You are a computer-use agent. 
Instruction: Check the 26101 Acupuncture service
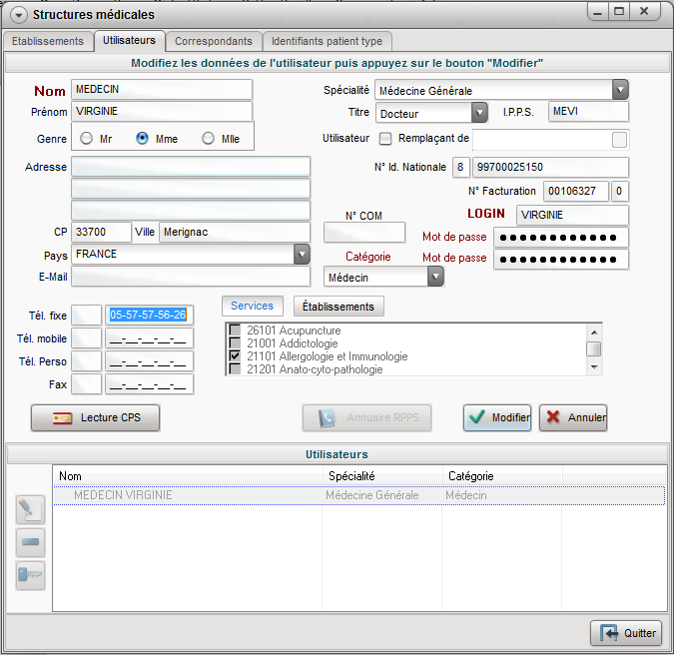click(235, 331)
